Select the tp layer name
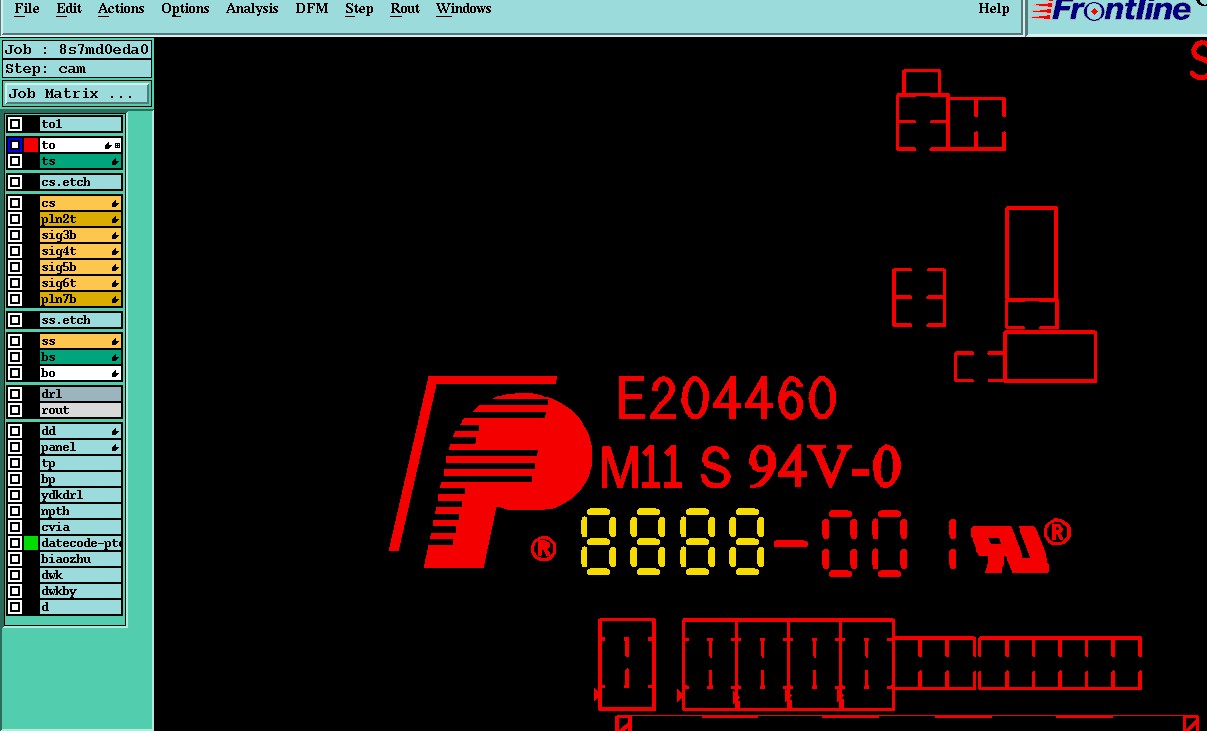This screenshot has width=1207, height=731. point(80,463)
